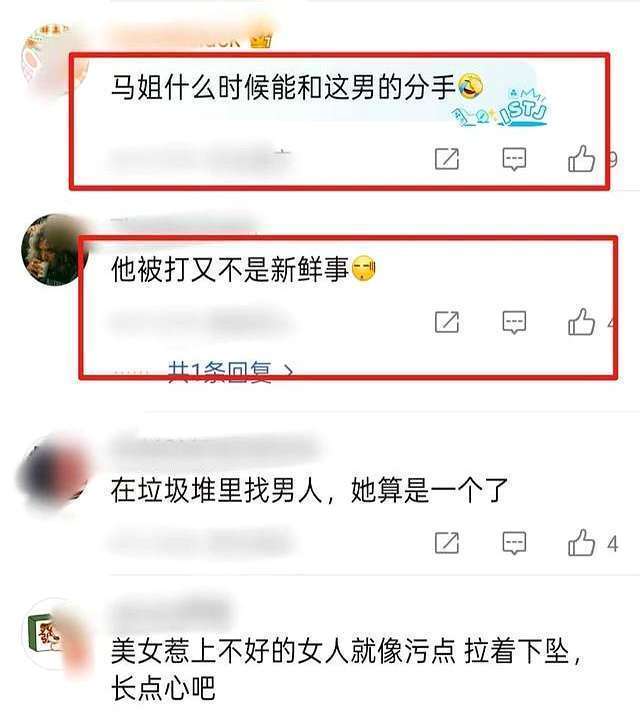Like the 在垃圾堆里找男人 comment
Image resolution: width=640 pixels, height=713 pixels.
click(x=581, y=542)
